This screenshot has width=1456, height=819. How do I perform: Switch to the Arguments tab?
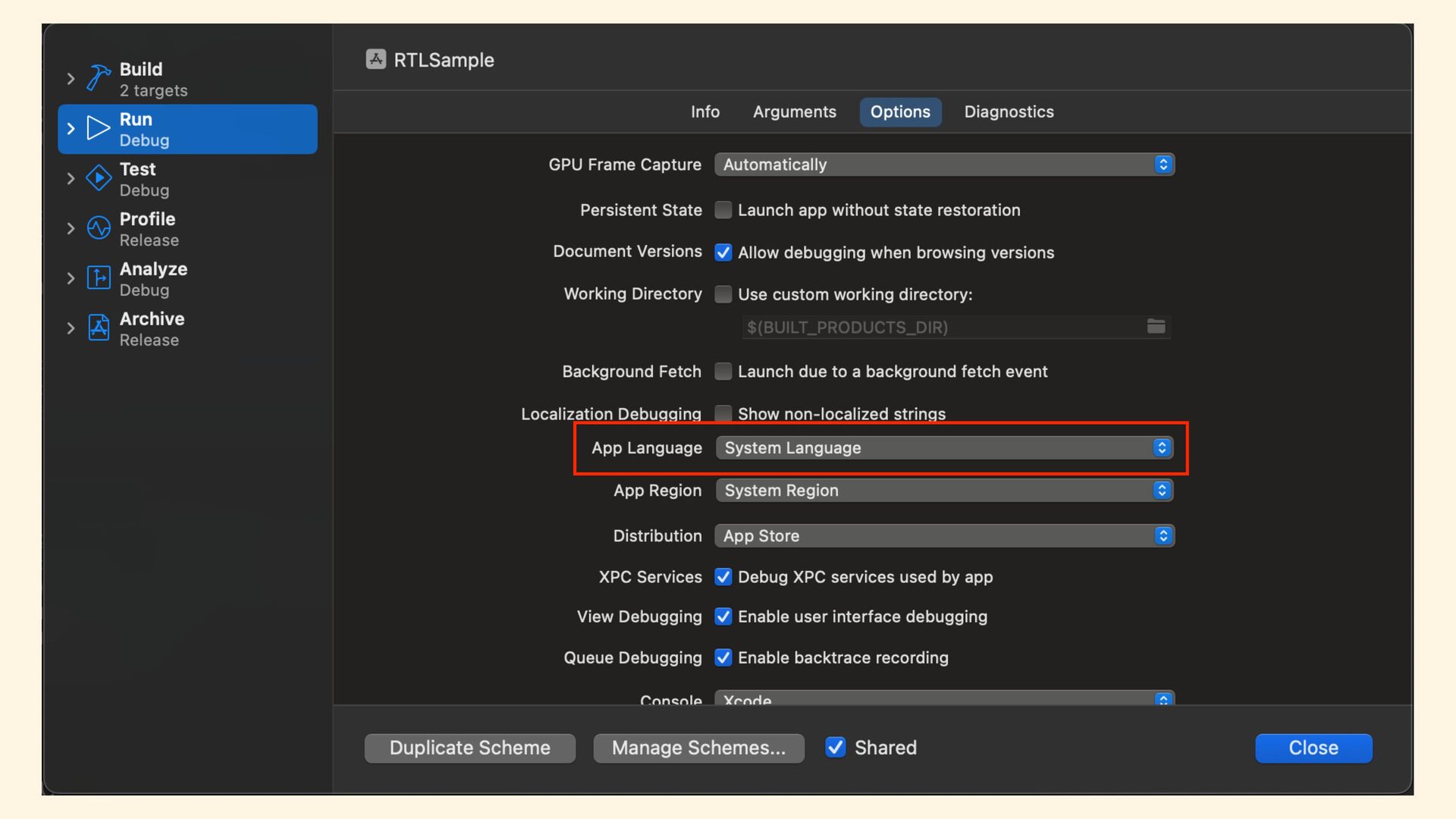click(x=794, y=111)
